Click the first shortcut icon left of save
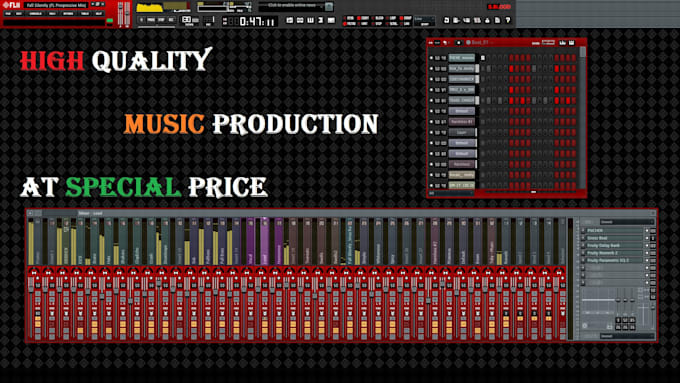680x383 pixels. pos(446,20)
